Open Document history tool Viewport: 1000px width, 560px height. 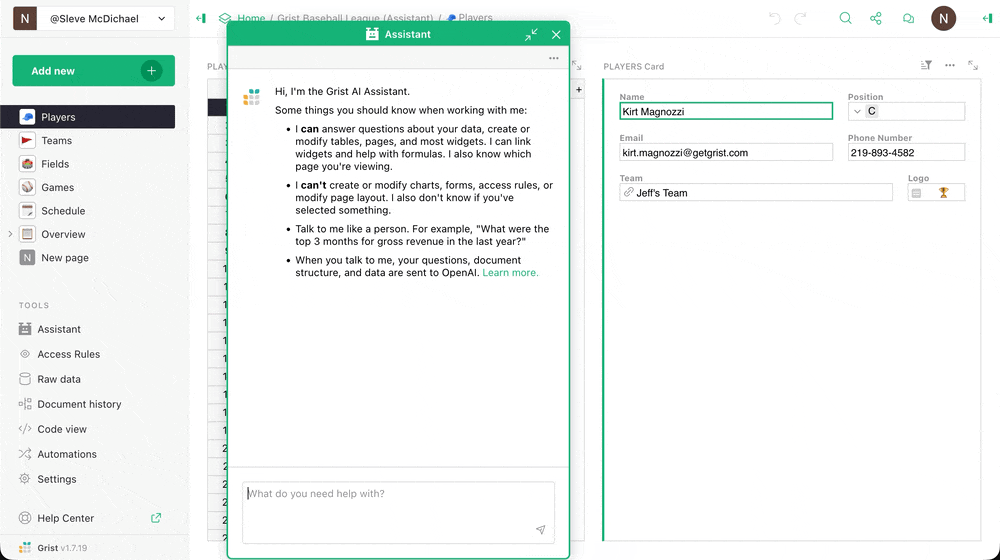(x=79, y=404)
